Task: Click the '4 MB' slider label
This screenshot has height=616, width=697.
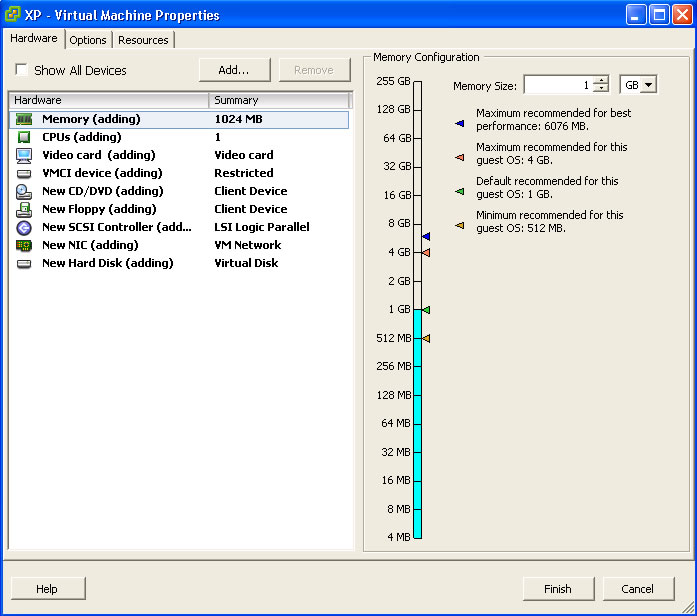Action: (399, 537)
